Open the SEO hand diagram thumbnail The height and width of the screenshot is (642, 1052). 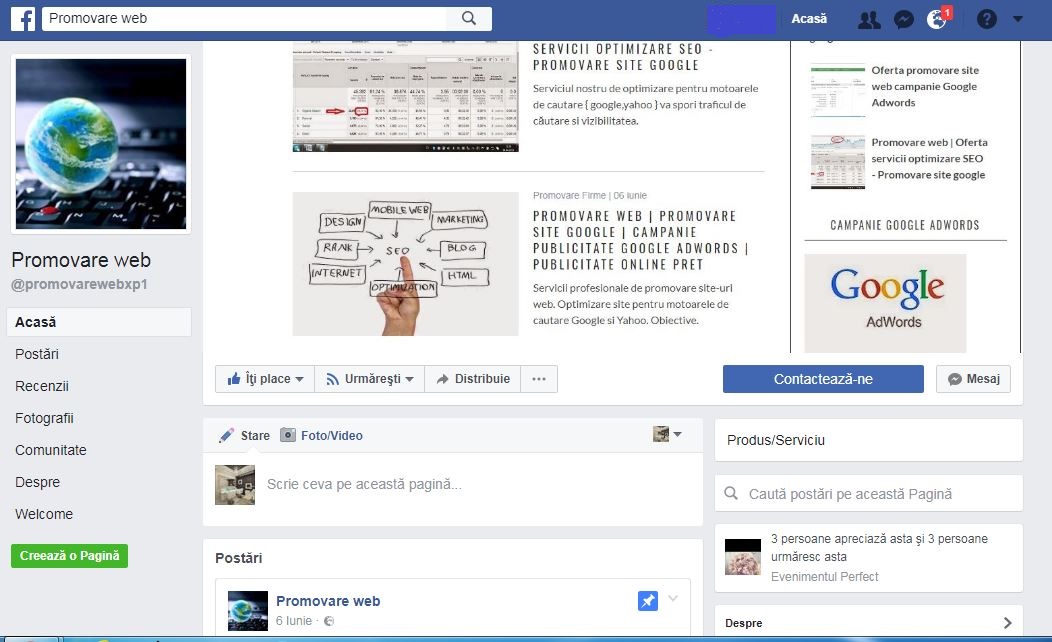coord(405,264)
